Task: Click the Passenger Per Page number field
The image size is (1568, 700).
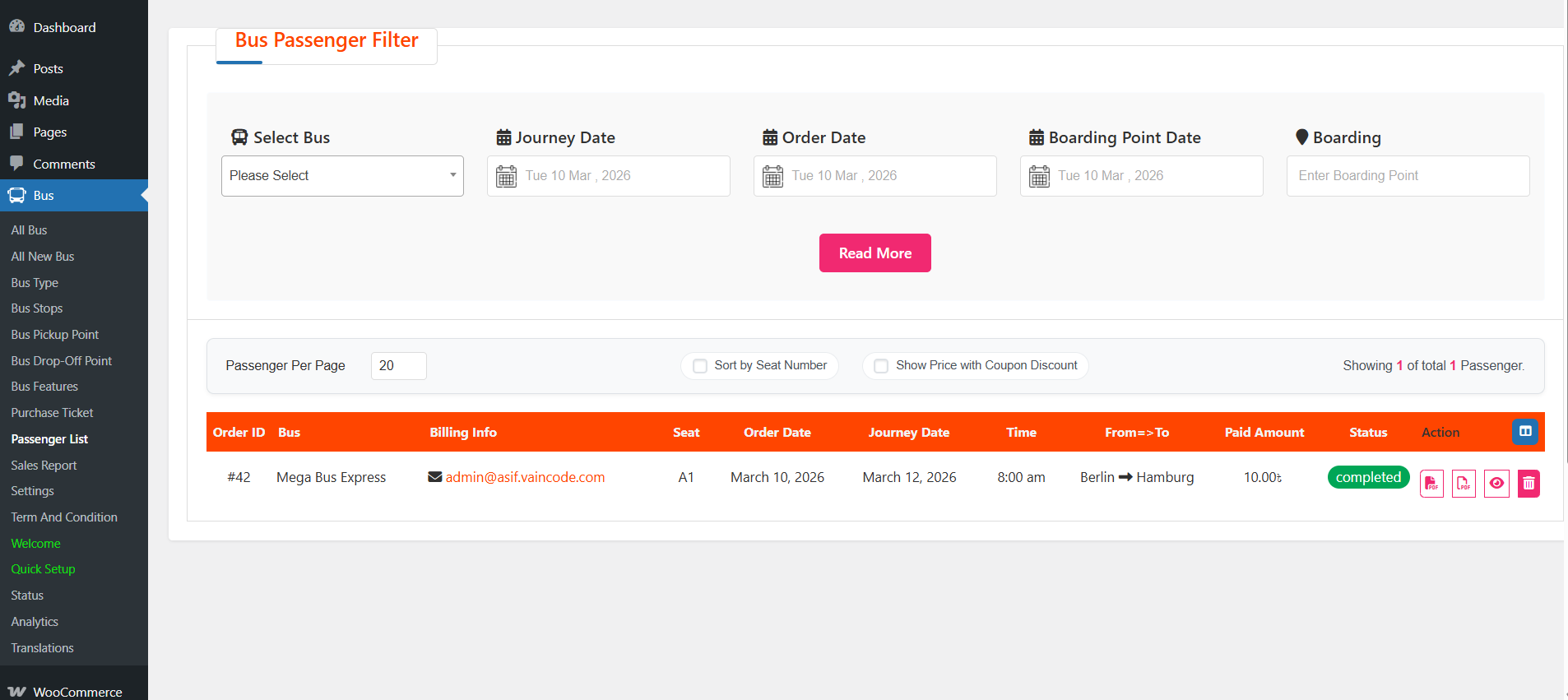Action: pyautogui.click(x=398, y=366)
